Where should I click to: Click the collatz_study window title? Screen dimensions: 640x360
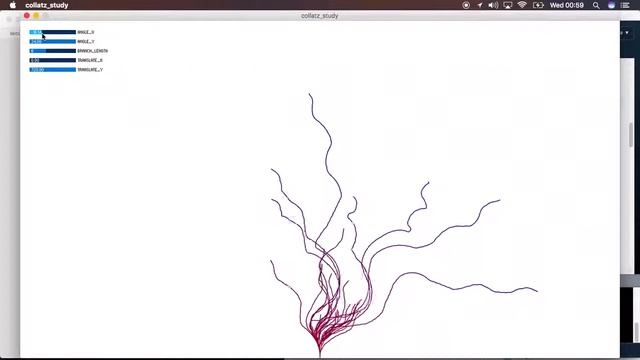click(320, 16)
